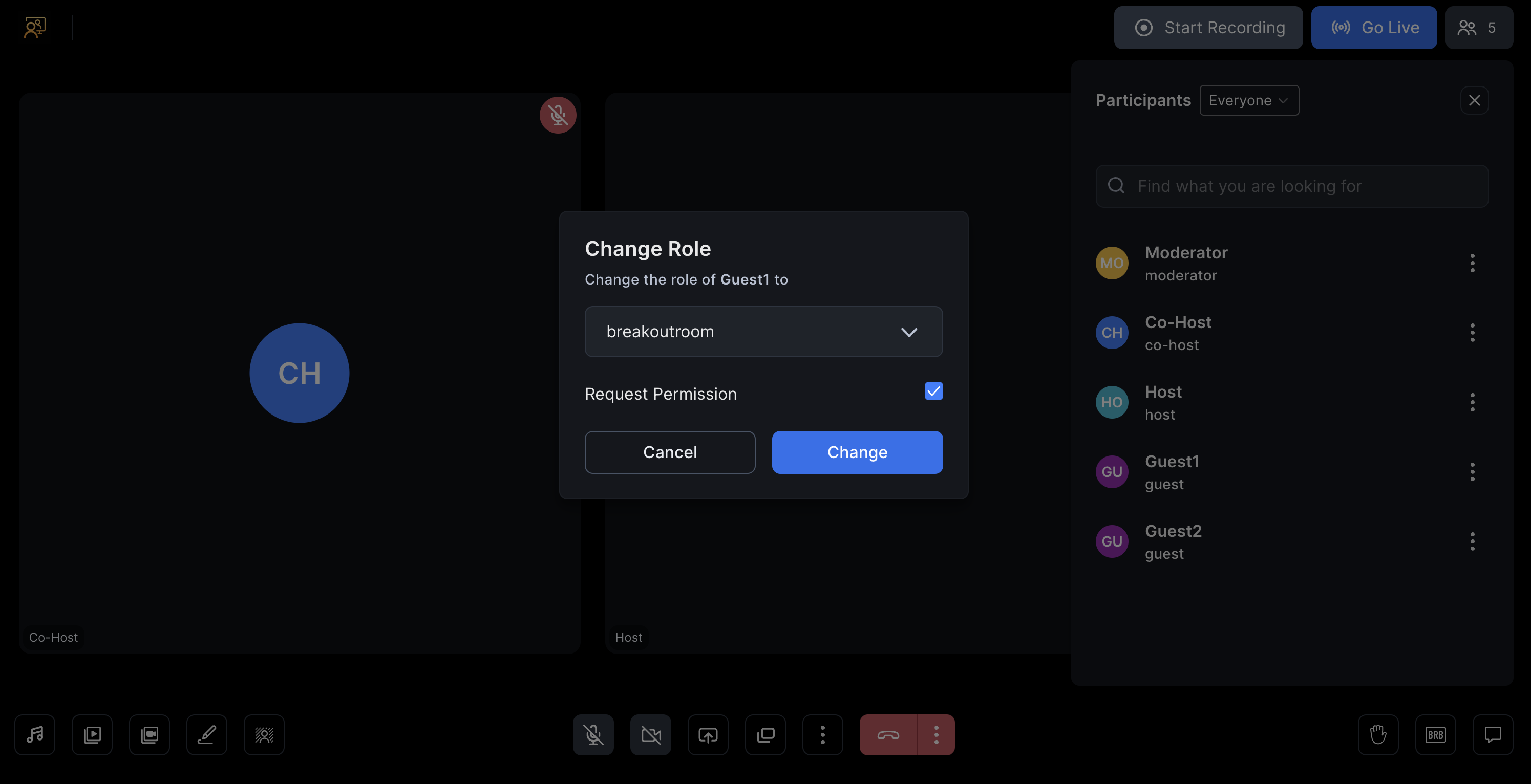Image resolution: width=1531 pixels, height=784 pixels.
Task: Open the breakoutroom role dropdown
Action: (763, 332)
